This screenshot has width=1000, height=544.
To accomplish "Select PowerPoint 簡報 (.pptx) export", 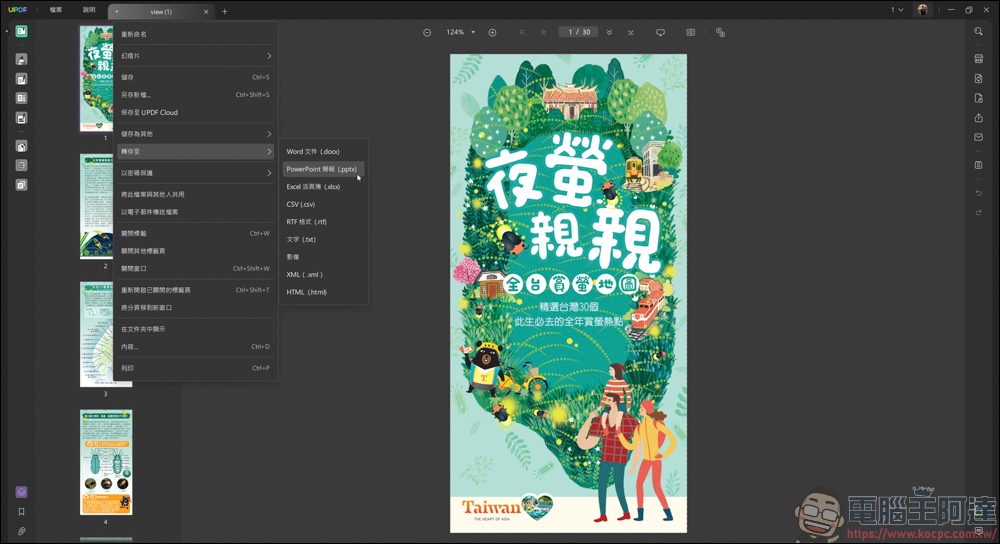I will click(x=323, y=170).
